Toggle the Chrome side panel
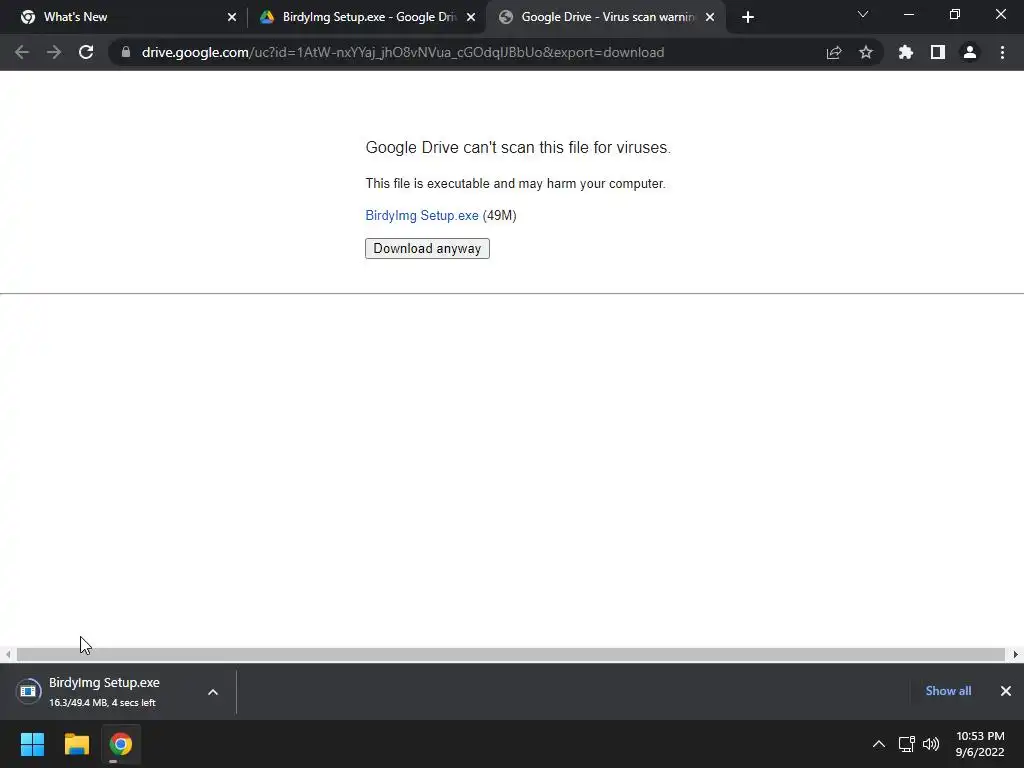Viewport: 1024px width, 768px height. tap(938, 52)
